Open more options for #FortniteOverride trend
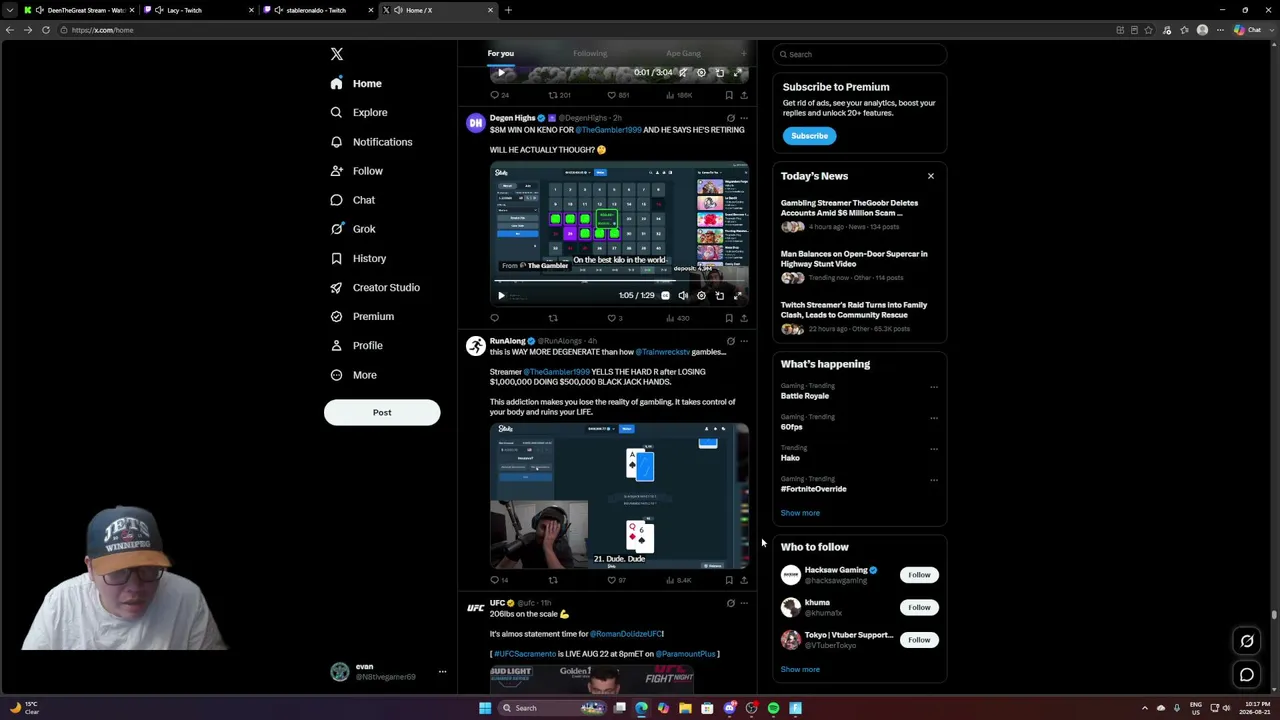1280x720 pixels. pos(934,480)
